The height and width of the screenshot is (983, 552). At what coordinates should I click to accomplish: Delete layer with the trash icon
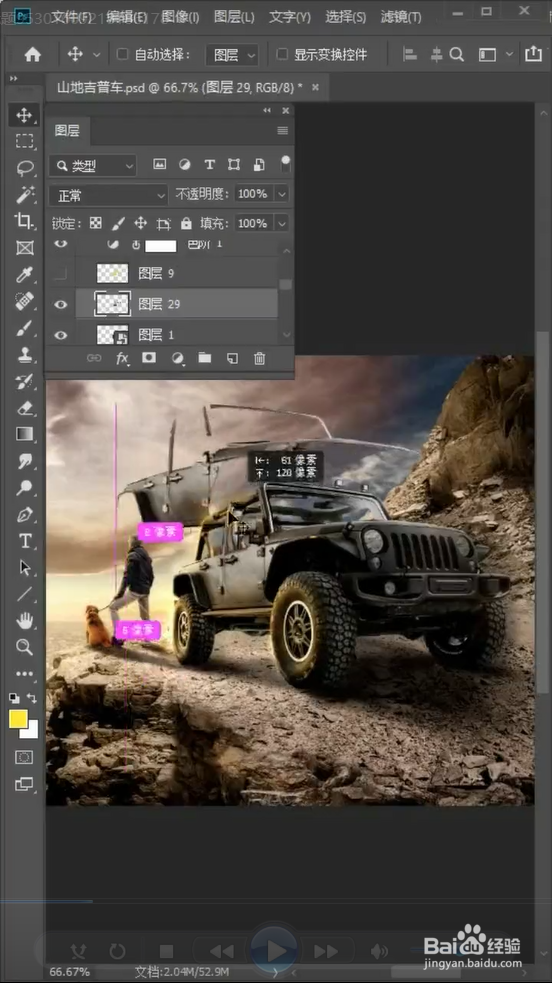(x=259, y=358)
